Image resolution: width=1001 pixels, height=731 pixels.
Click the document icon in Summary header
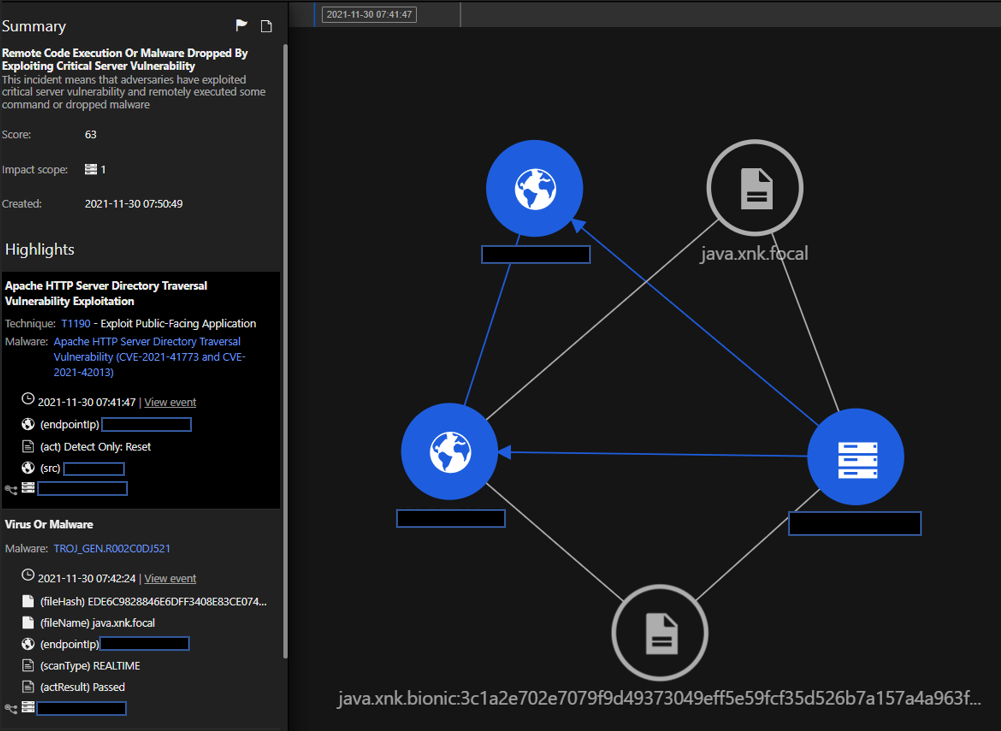[x=266, y=26]
